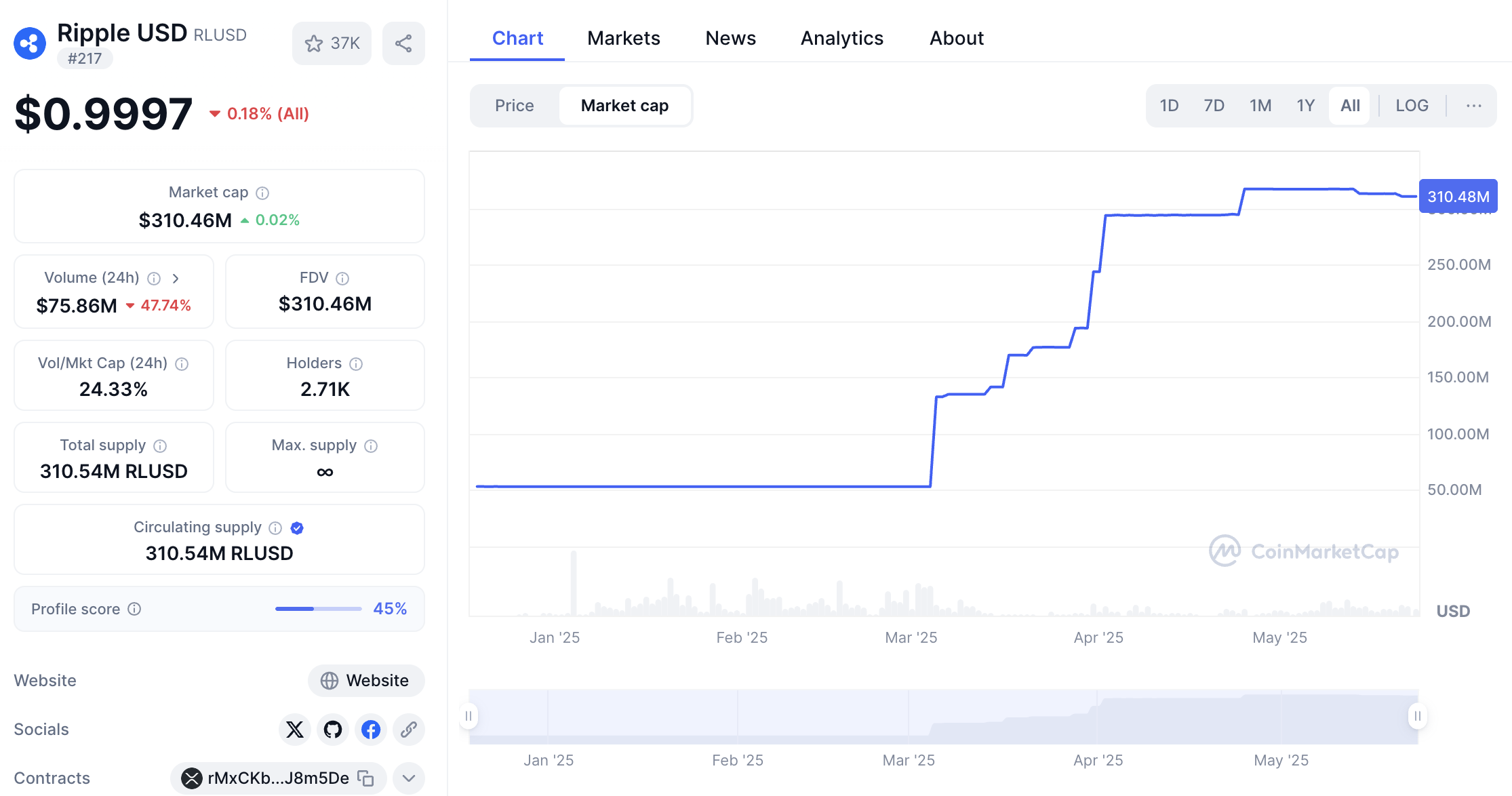Click the verified circulating supply badge
The height and width of the screenshot is (796, 1512).
297,528
